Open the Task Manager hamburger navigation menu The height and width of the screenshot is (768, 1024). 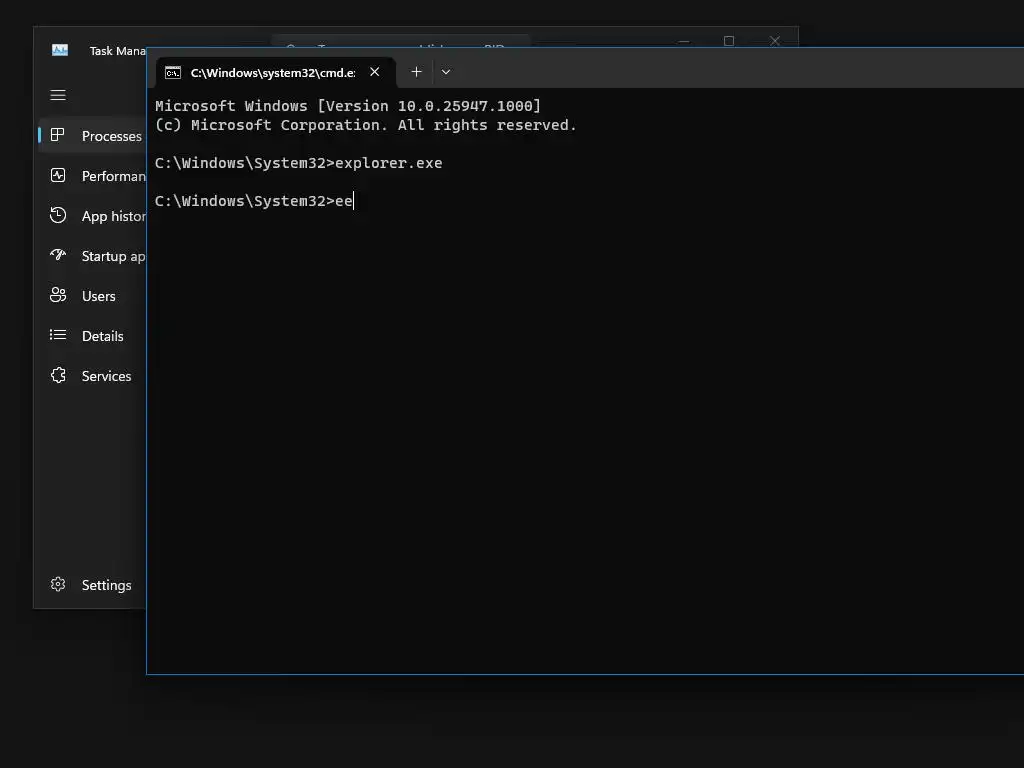tap(58, 95)
